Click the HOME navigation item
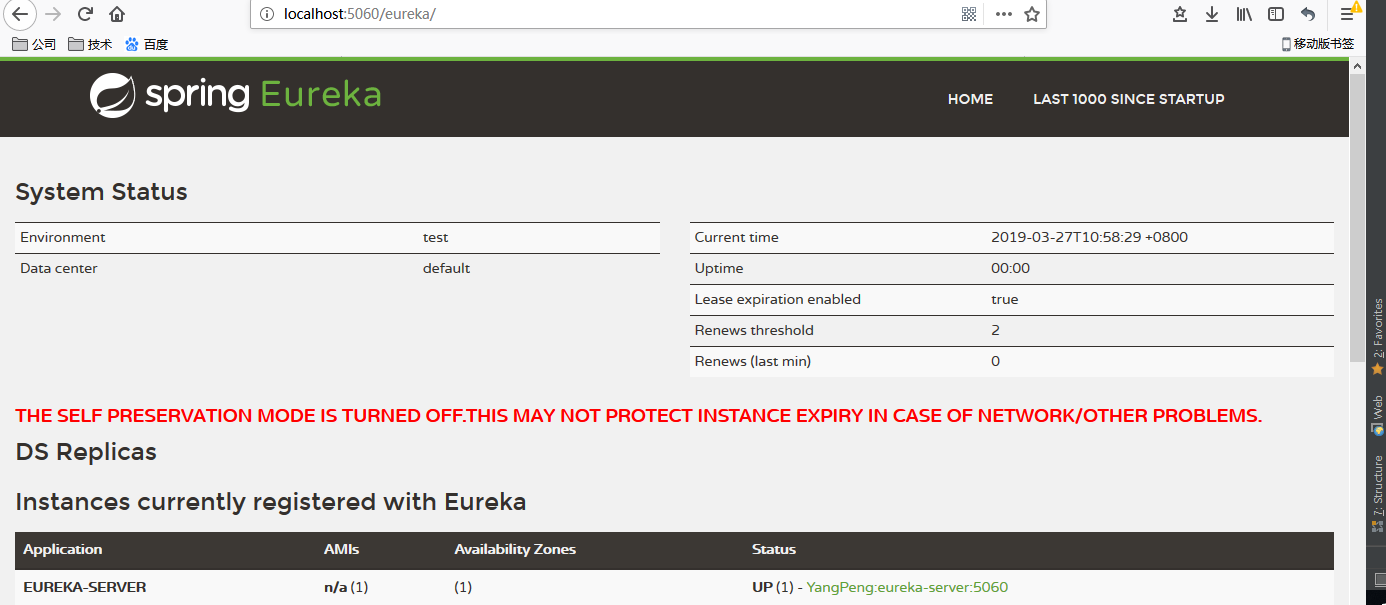The width and height of the screenshot is (1386, 605). [x=969, y=98]
